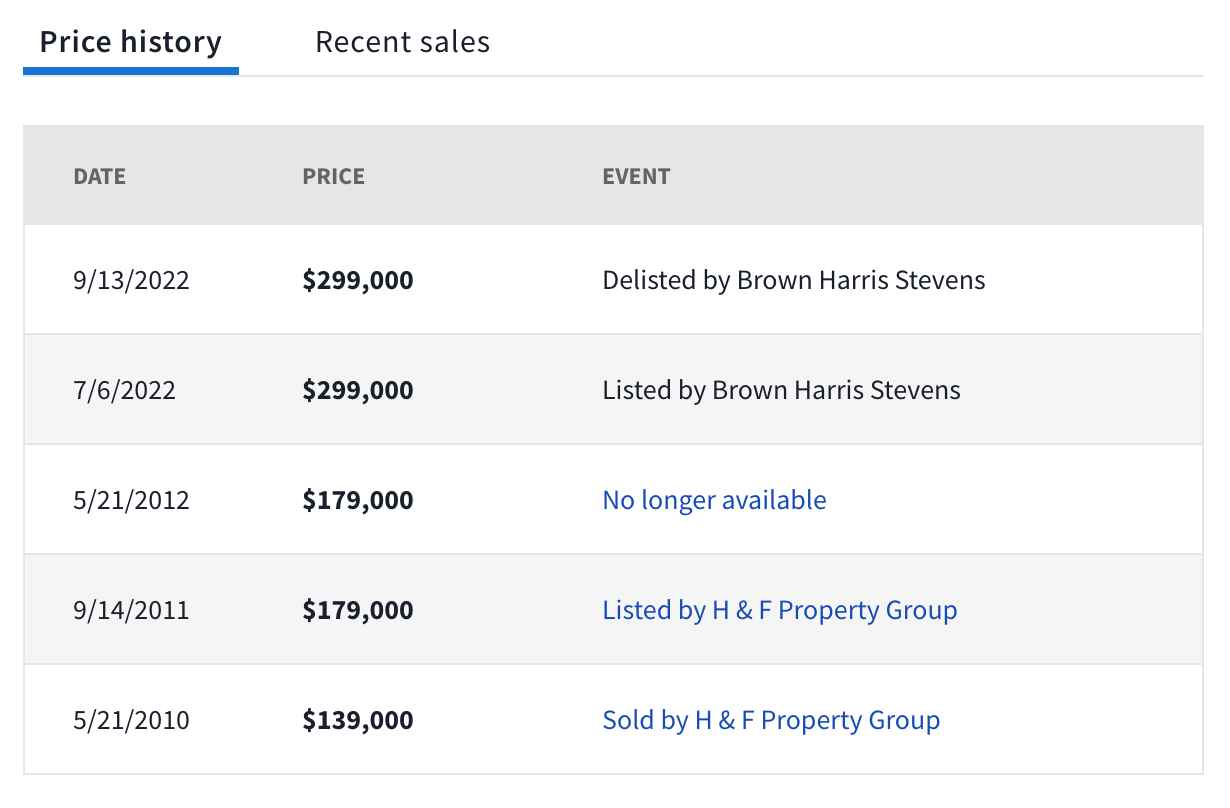Image resolution: width=1230 pixels, height=808 pixels.
Task: Click the PRICE column header
Action: [x=333, y=177]
